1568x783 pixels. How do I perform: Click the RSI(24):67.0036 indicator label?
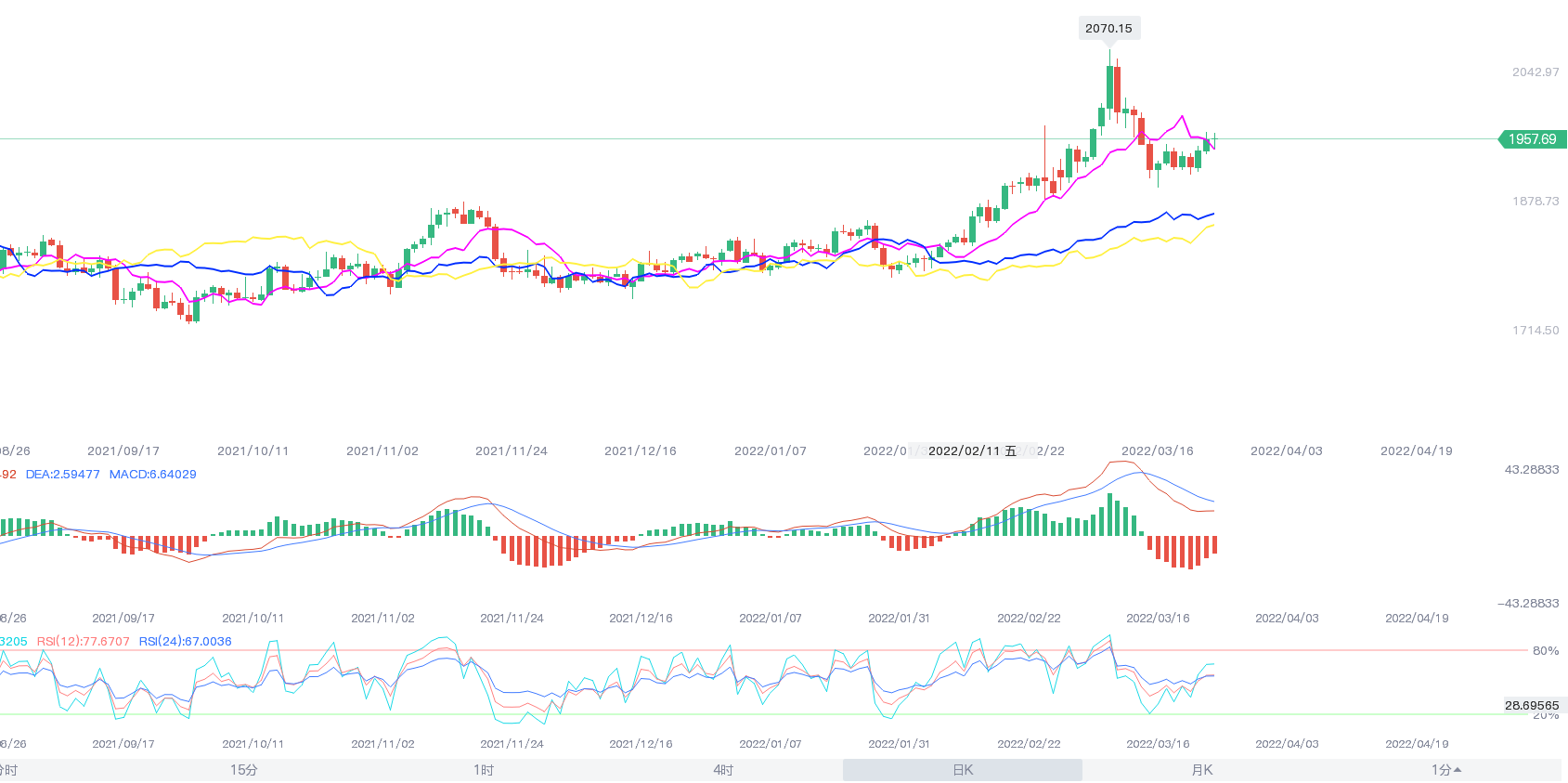(x=186, y=642)
